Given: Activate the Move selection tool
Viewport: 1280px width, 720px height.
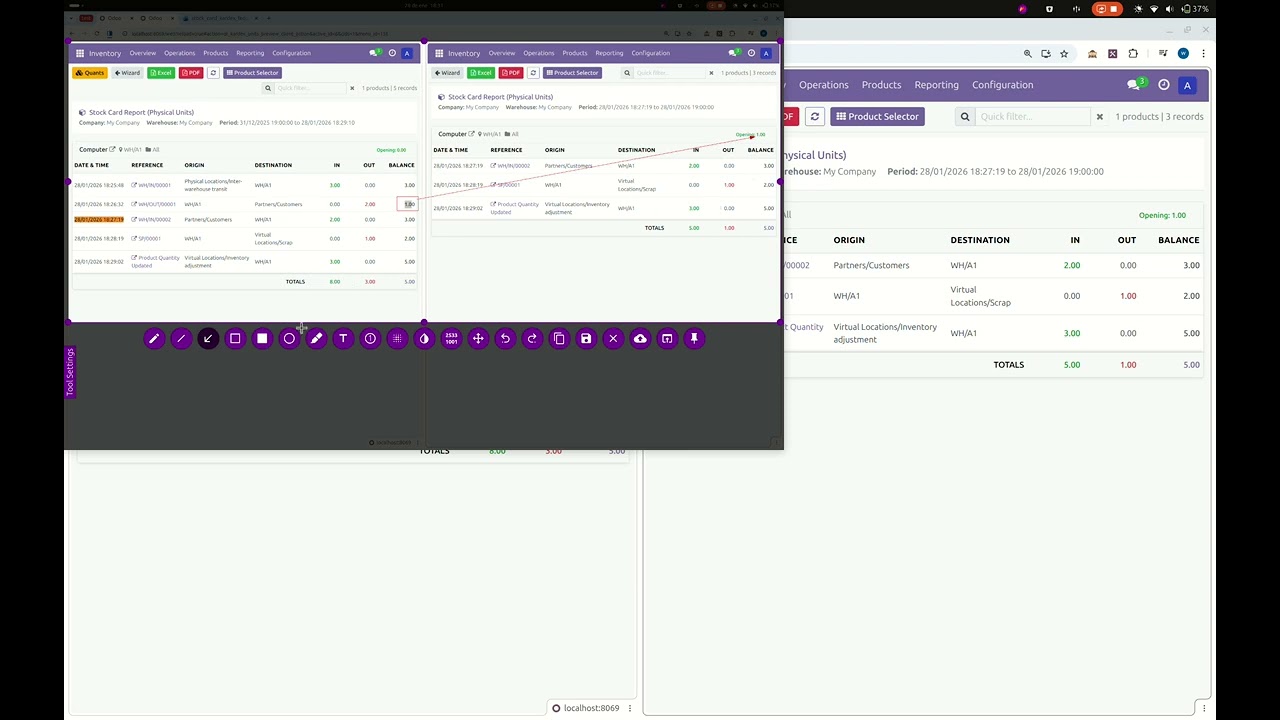Looking at the screenshot, I should tap(478, 339).
